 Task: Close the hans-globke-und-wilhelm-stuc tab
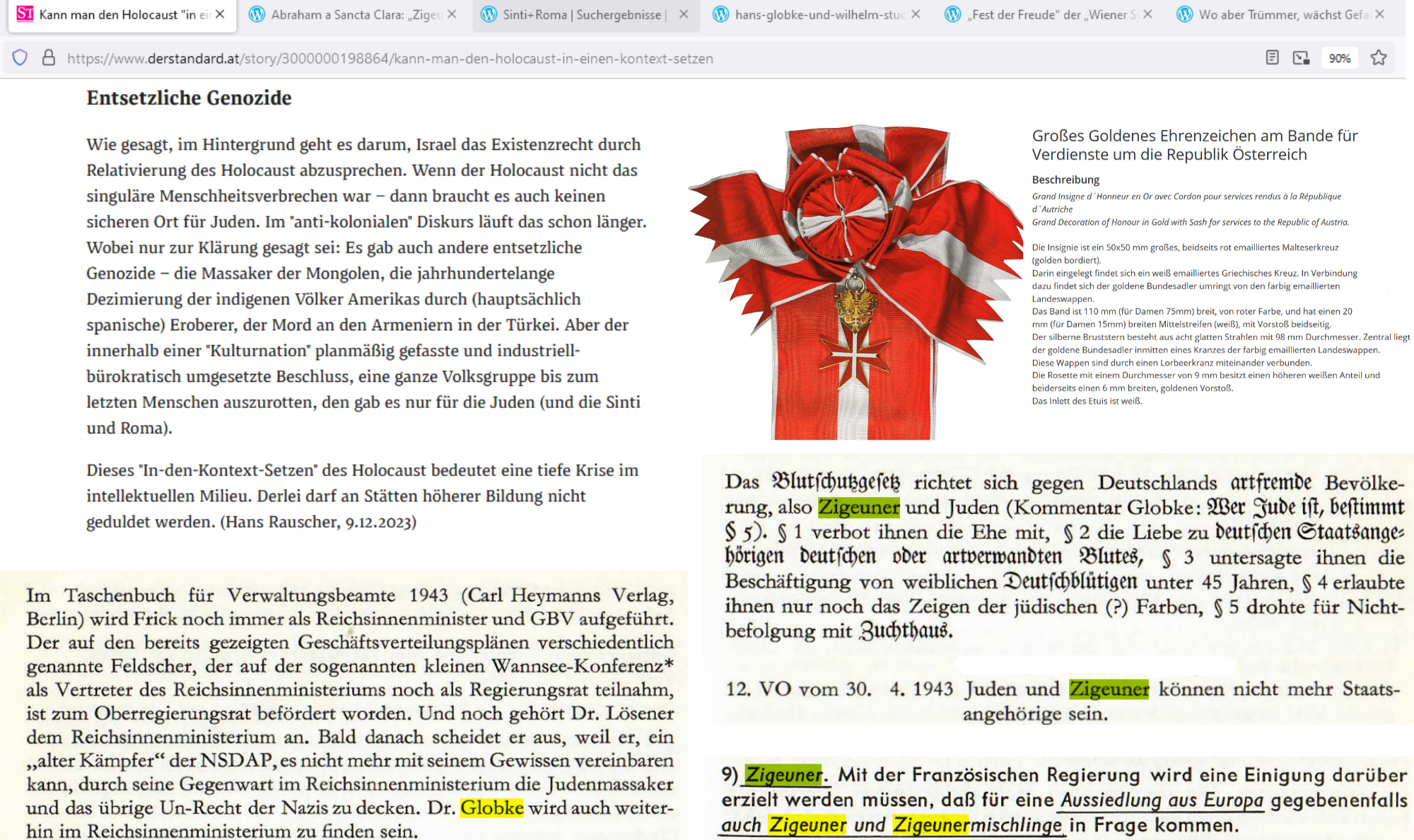(x=916, y=14)
